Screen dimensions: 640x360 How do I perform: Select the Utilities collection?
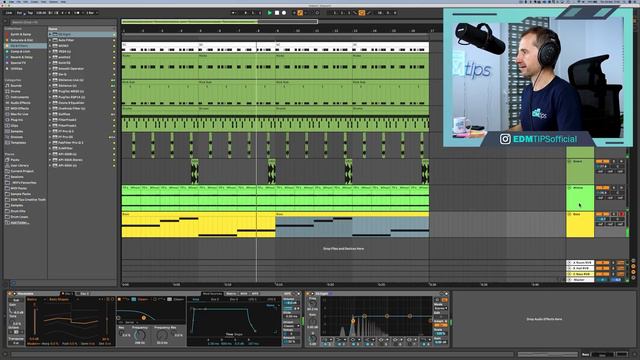[x=16, y=69]
